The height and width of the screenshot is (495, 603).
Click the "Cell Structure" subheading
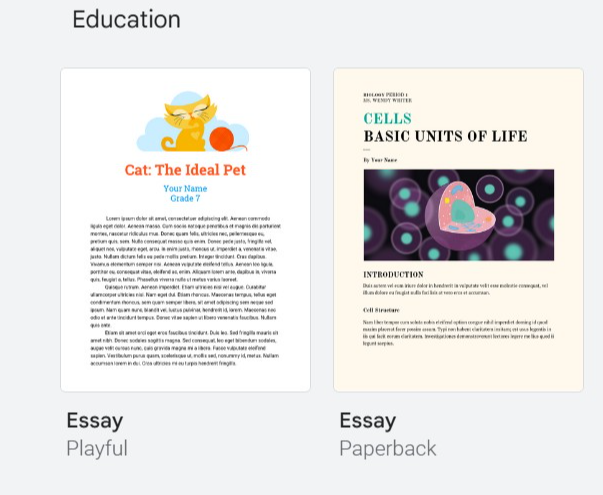(382, 310)
